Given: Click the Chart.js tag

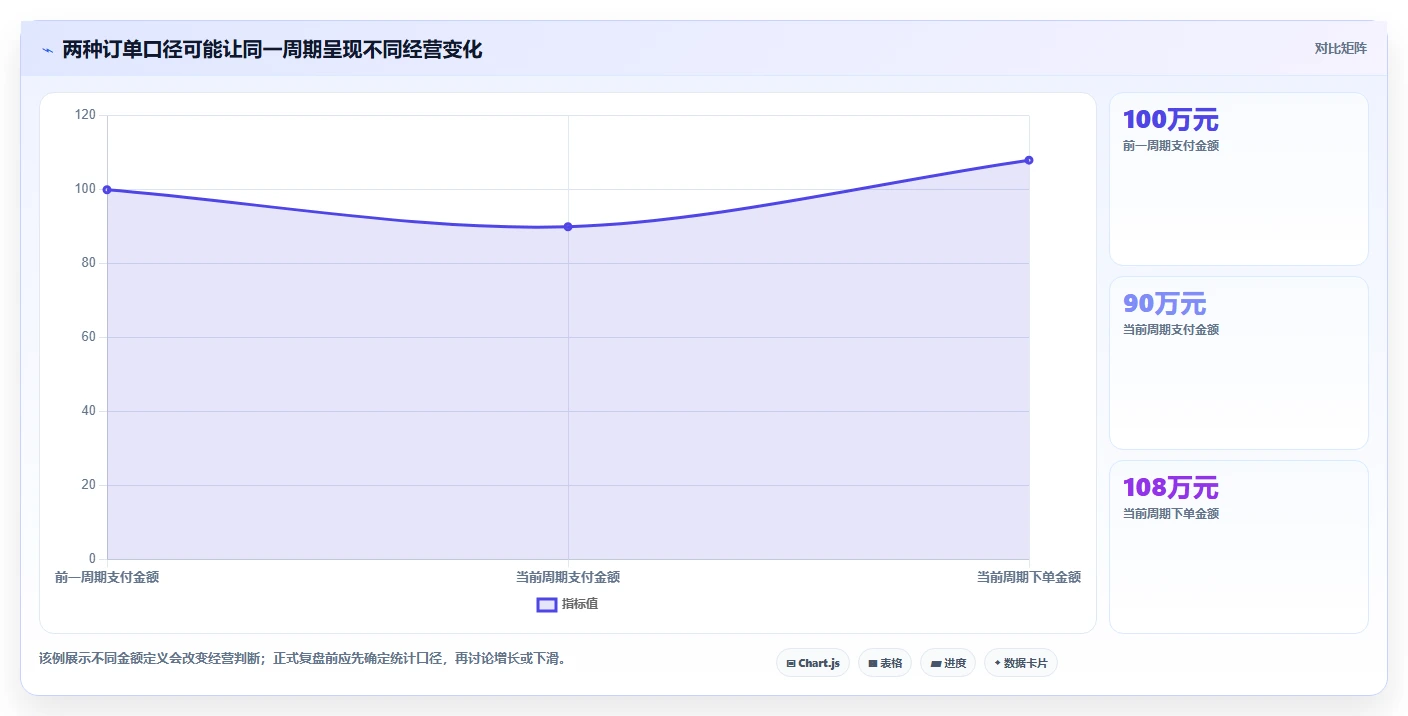Looking at the screenshot, I should click(x=813, y=663).
